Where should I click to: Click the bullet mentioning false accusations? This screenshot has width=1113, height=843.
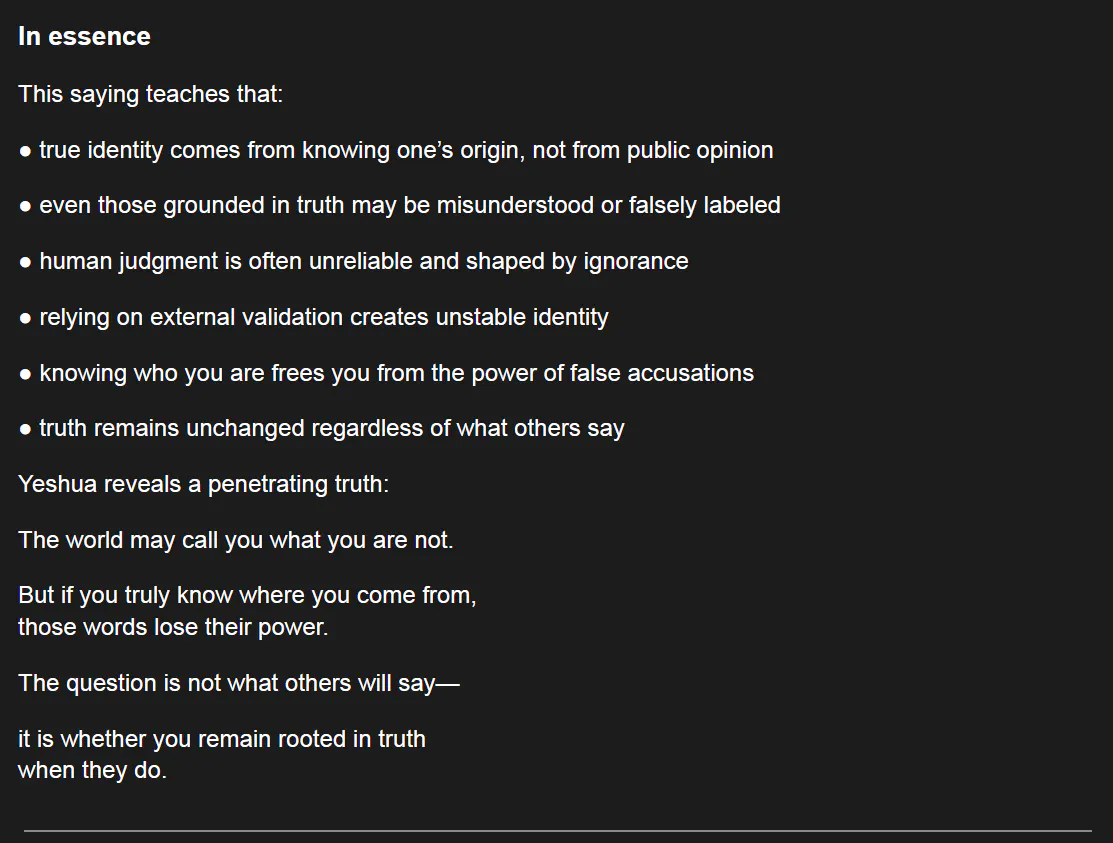396,374
